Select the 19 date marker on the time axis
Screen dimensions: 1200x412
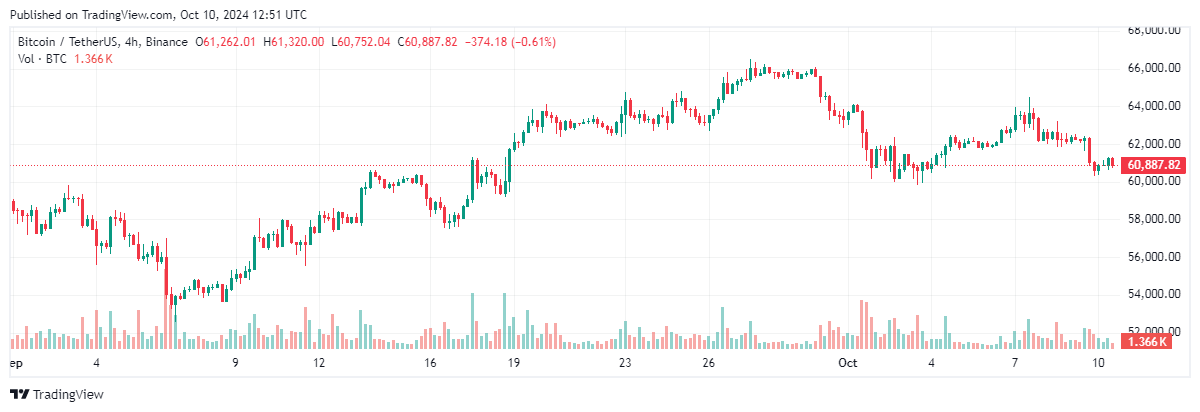511,362
